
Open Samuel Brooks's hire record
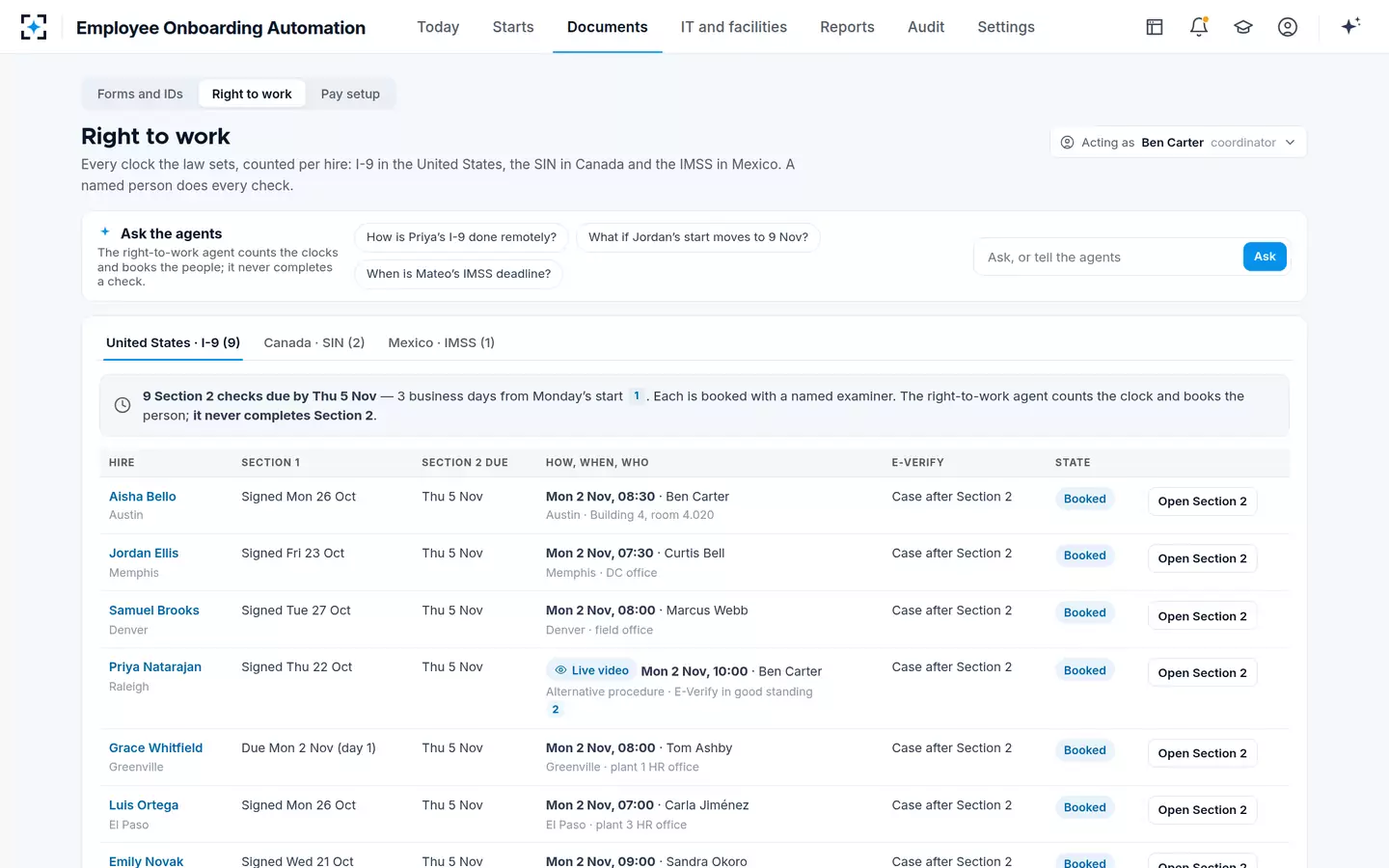[x=154, y=610]
